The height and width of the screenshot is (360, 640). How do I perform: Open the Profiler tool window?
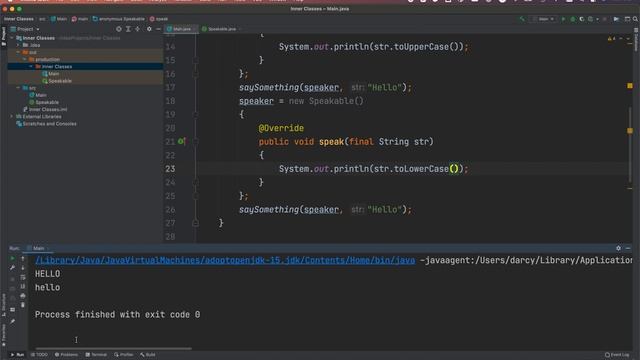(124, 355)
